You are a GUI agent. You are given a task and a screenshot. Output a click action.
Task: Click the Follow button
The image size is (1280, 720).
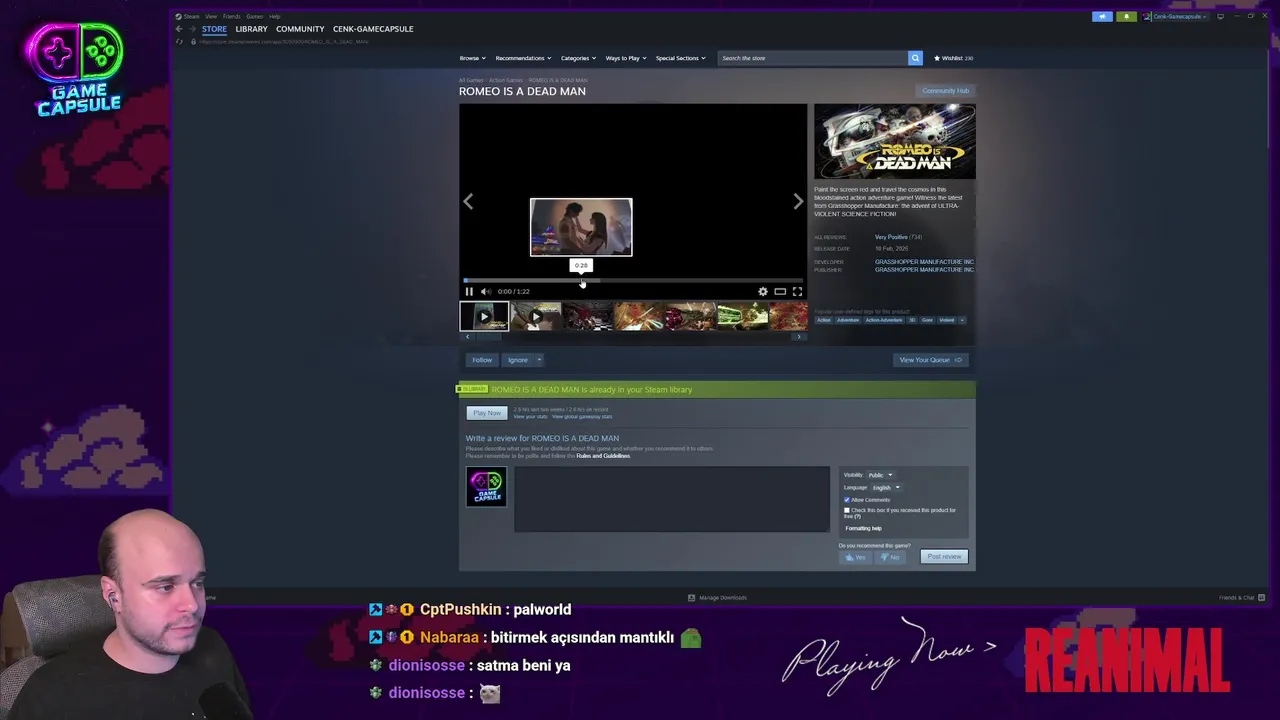coord(482,360)
